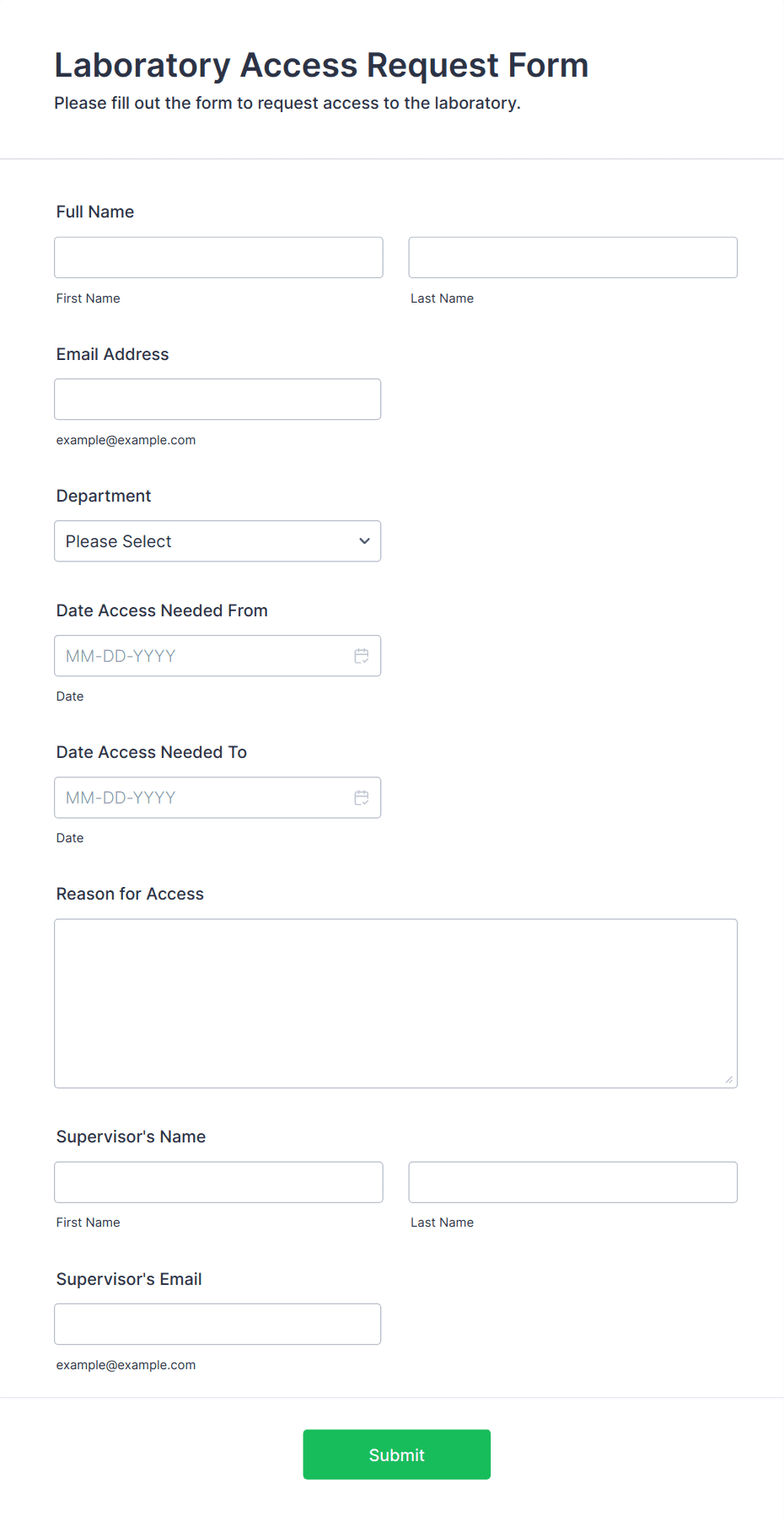Click the Department dropdown chevron arrow

pyautogui.click(x=364, y=541)
